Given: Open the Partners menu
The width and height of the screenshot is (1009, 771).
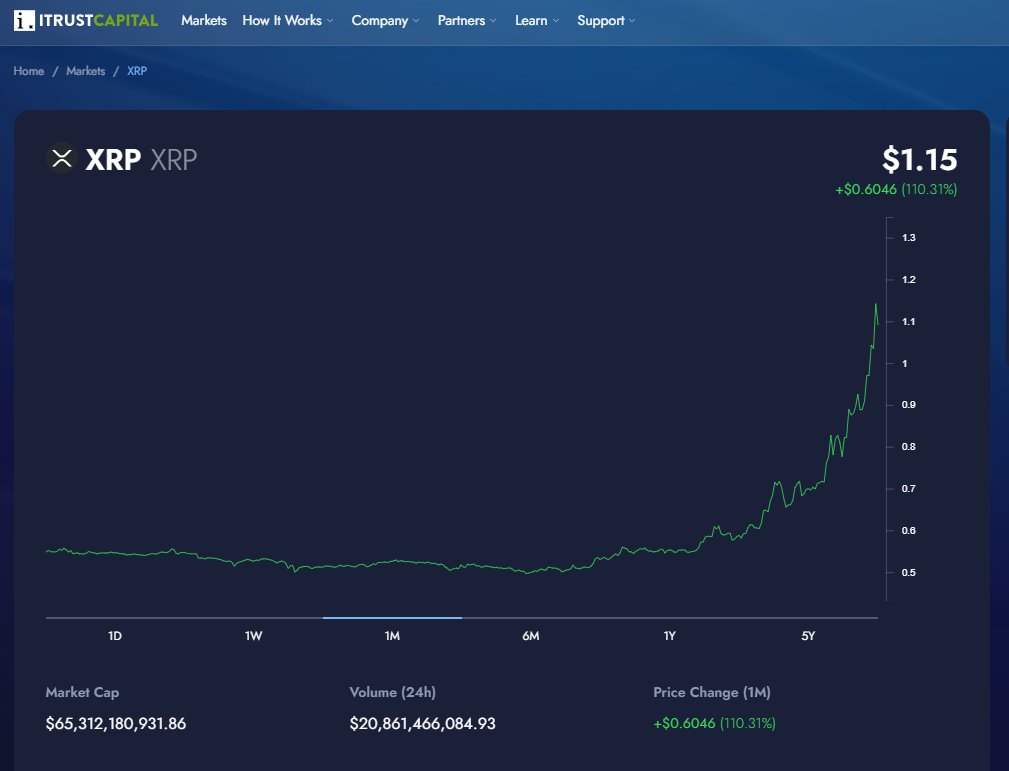Looking at the screenshot, I should point(461,21).
